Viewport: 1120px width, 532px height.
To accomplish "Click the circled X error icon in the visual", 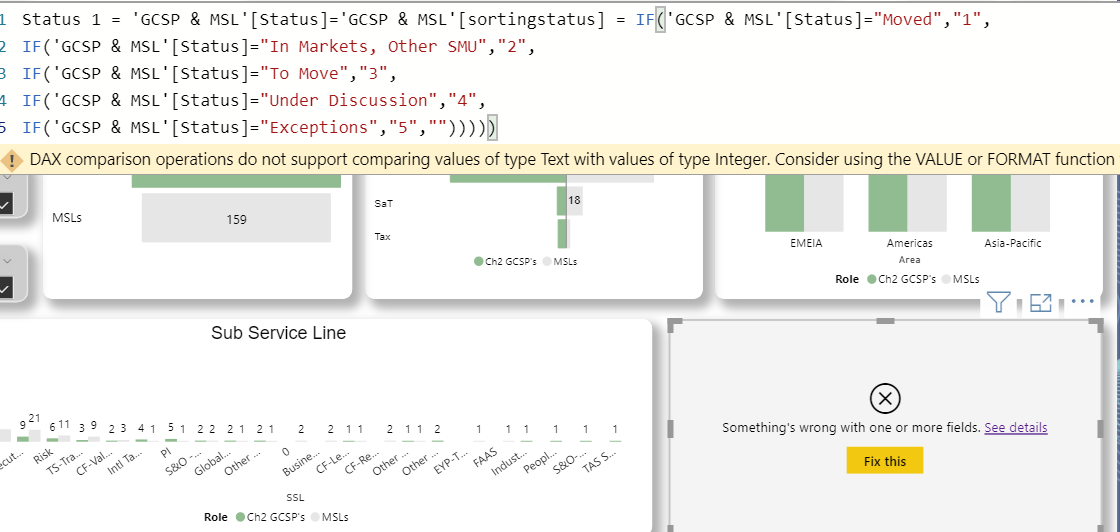I will (x=885, y=398).
